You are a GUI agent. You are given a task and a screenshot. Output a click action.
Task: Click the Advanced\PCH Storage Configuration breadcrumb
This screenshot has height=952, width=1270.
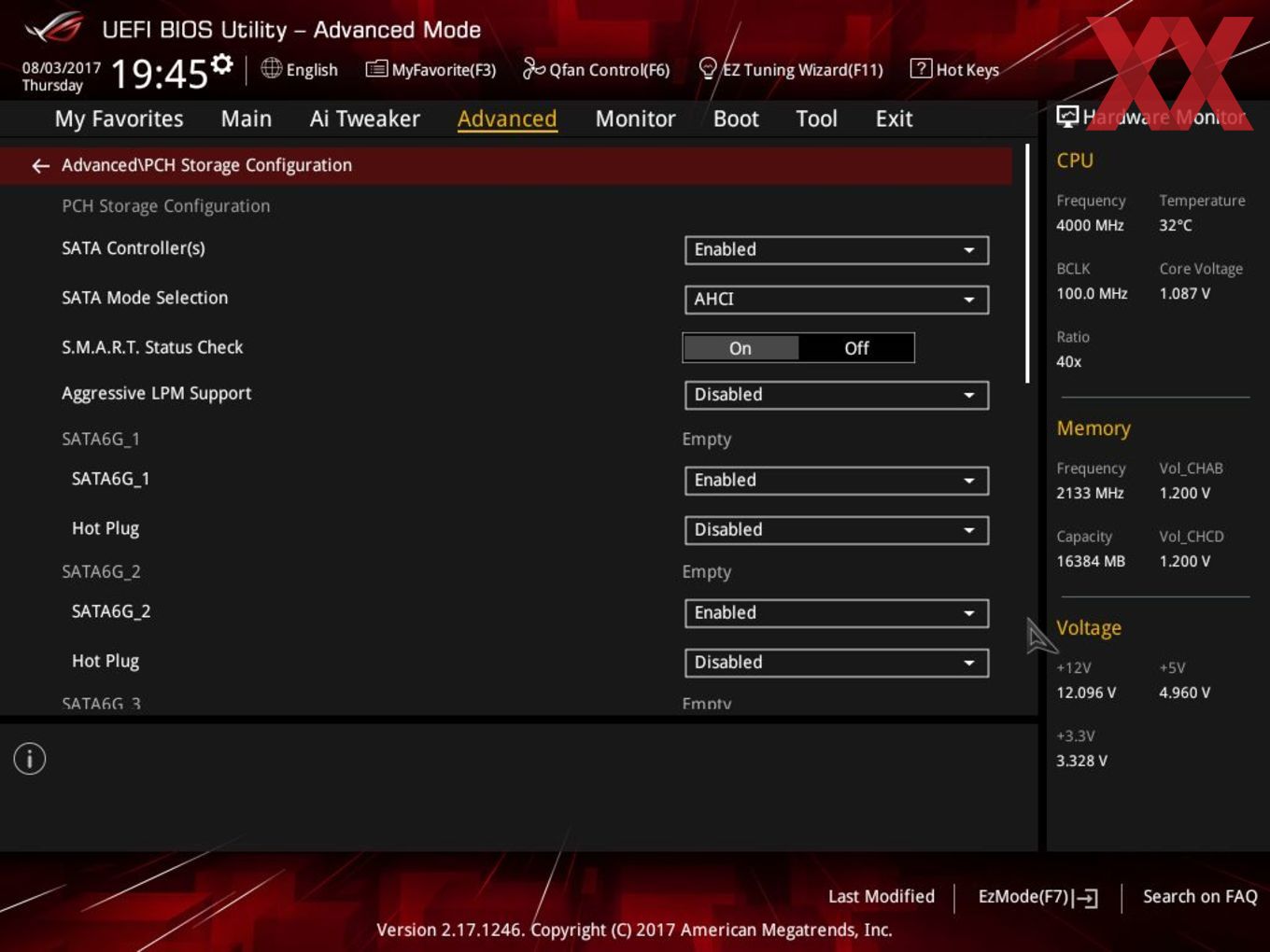pos(206,165)
